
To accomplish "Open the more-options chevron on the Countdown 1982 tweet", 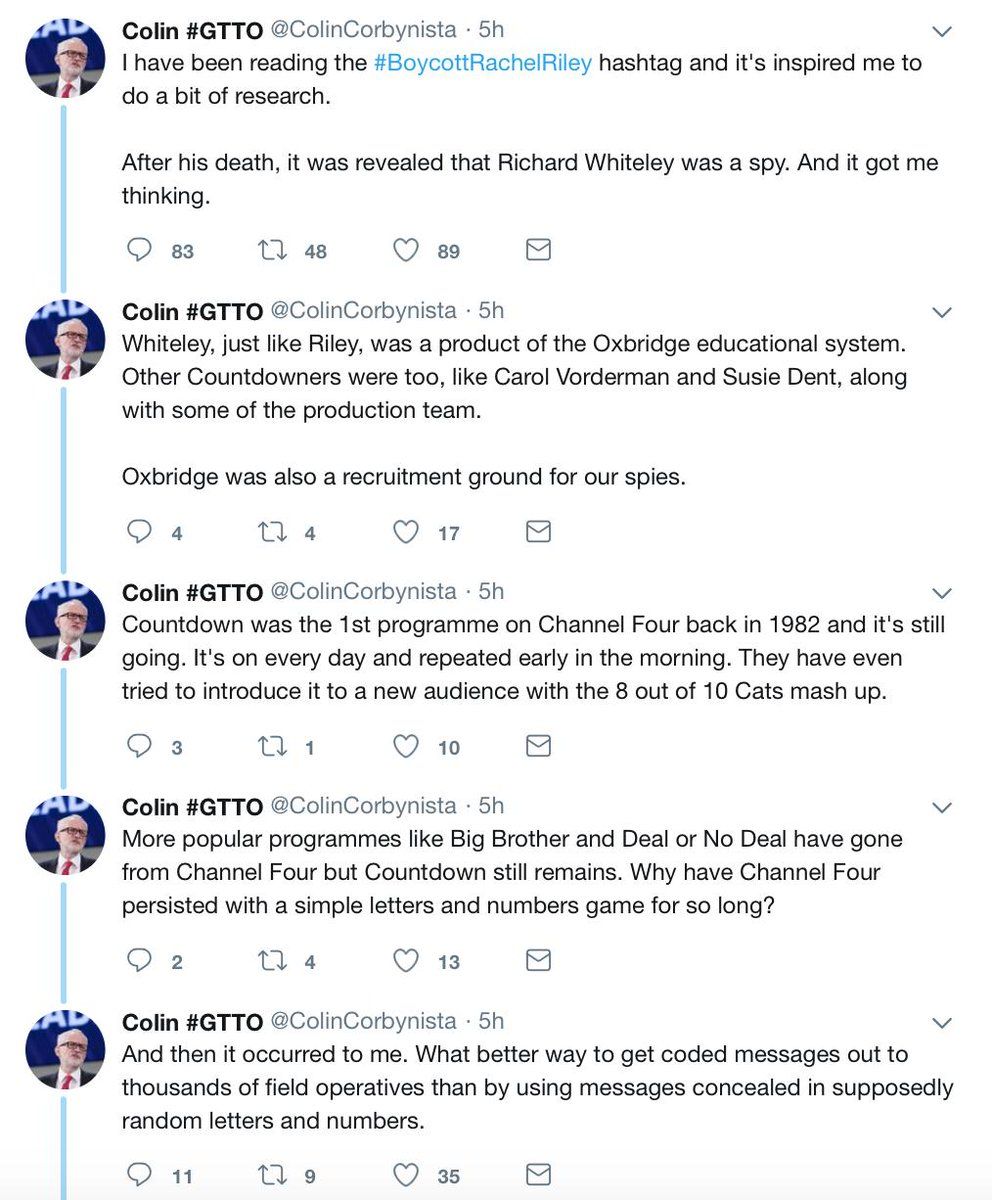I will (x=941, y=593).
